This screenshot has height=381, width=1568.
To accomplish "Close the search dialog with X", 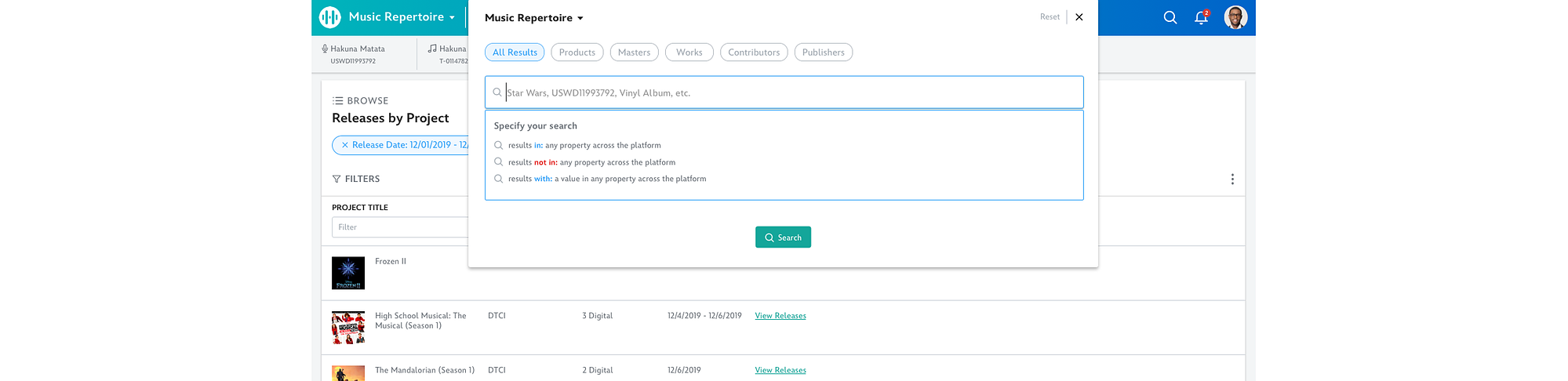I will pos(1079,17).
